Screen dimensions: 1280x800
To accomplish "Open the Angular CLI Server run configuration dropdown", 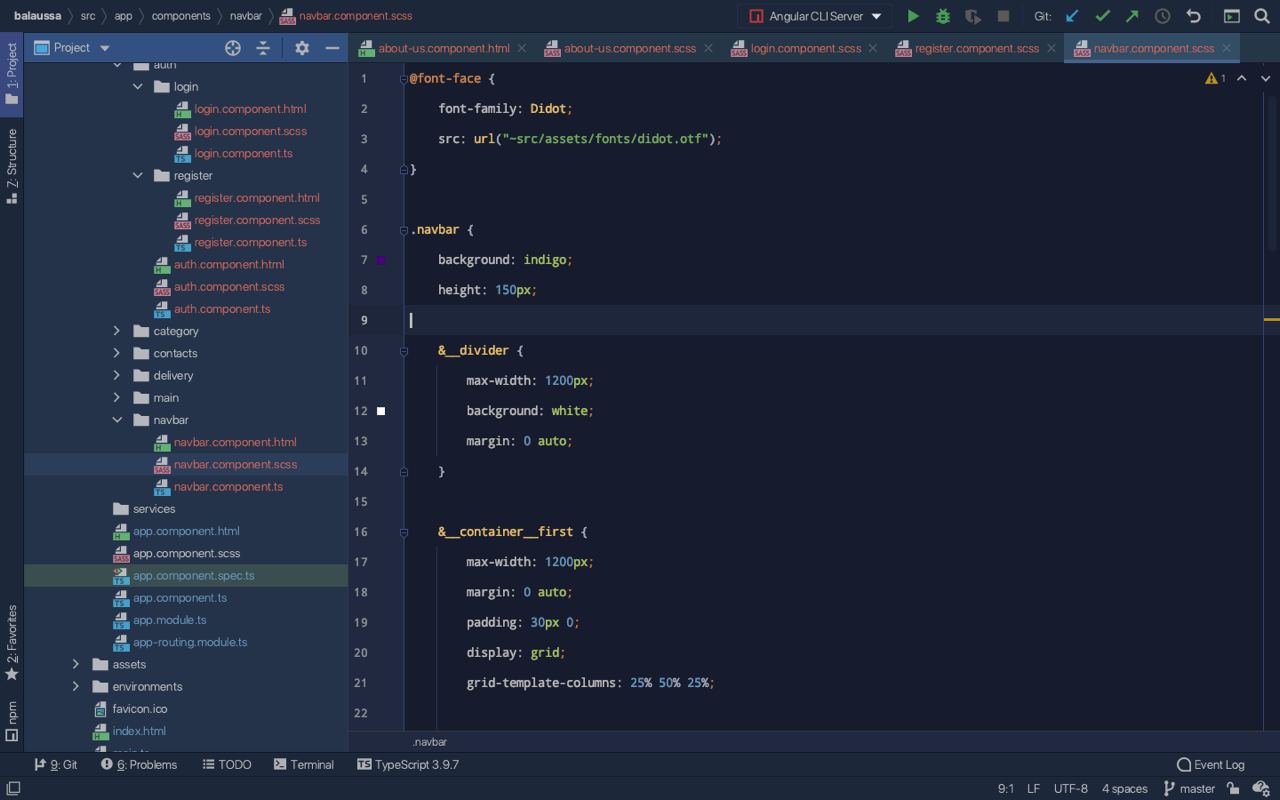I will (816, 16).
